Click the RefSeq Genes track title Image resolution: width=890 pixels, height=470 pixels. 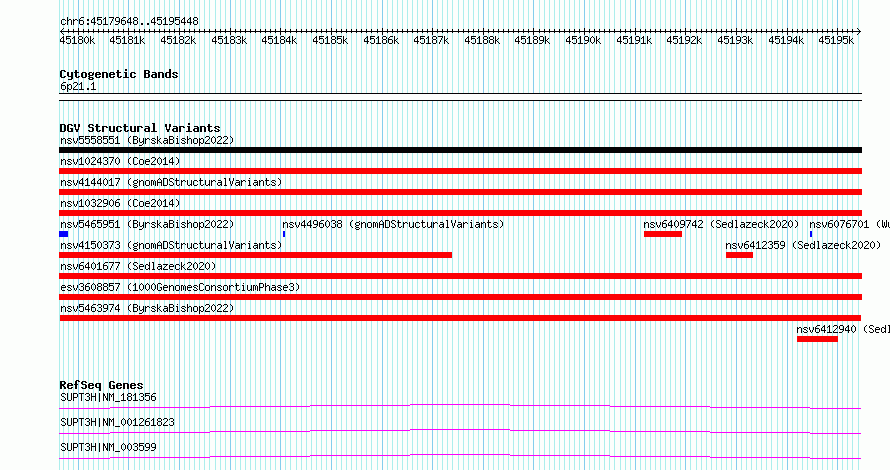tap(101, 385)
